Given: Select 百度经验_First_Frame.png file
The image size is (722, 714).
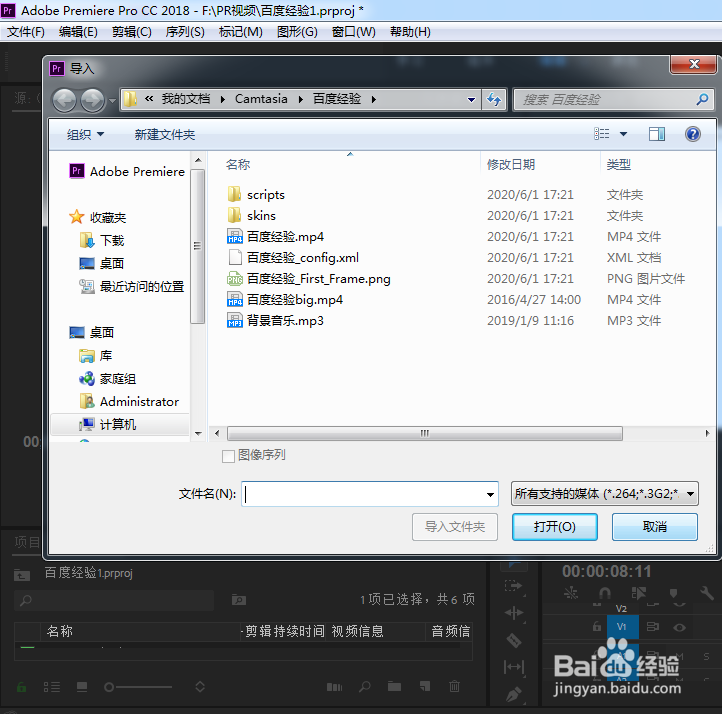Looking at the screenshot, I should coord(309,279).
